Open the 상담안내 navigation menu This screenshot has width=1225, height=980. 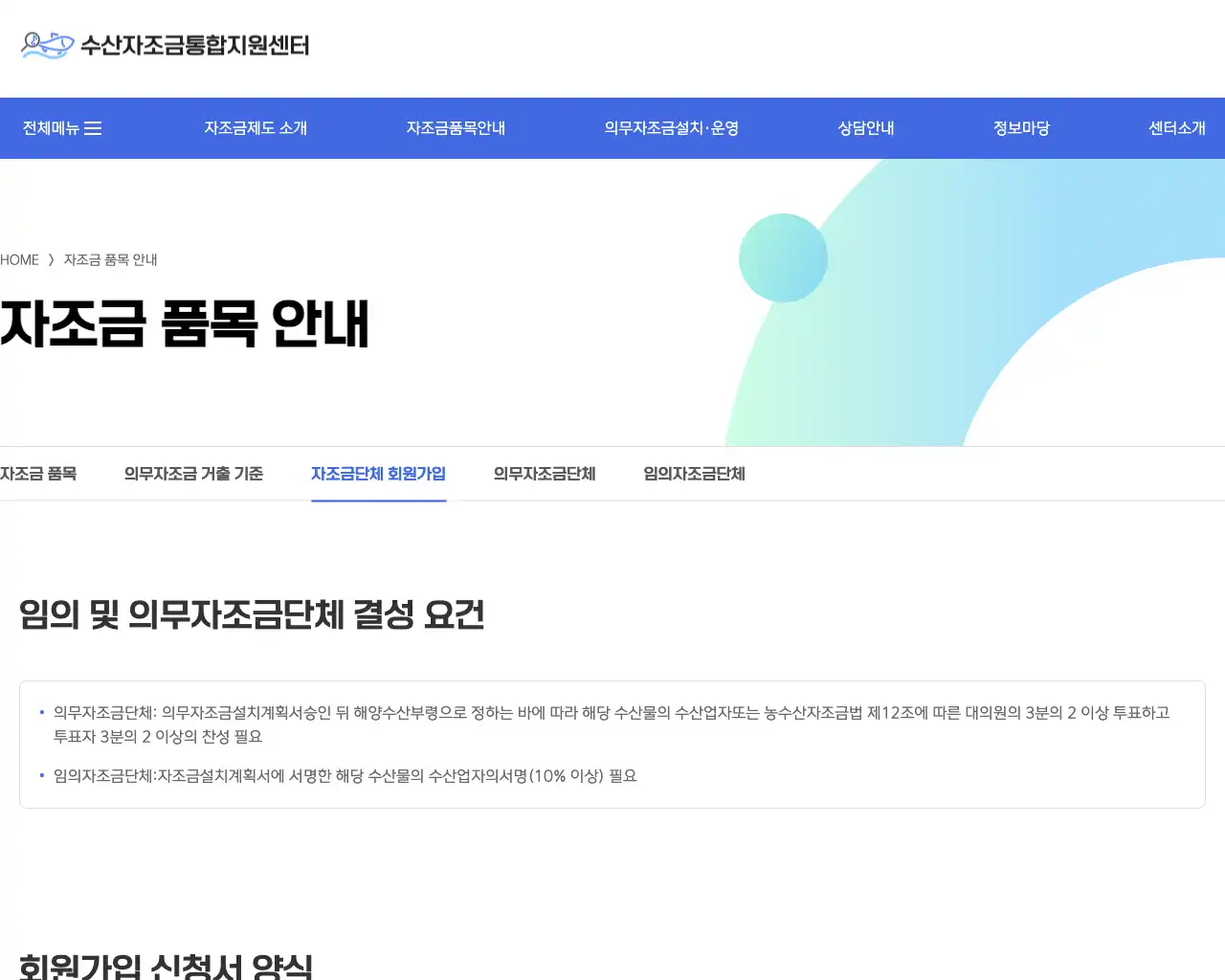pyautogui.click(x=864, y=127)
